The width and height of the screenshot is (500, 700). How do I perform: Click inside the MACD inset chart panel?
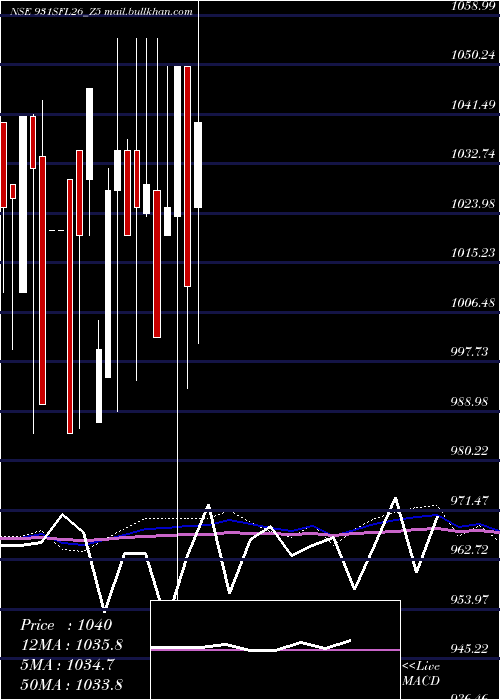coord(275,650)
